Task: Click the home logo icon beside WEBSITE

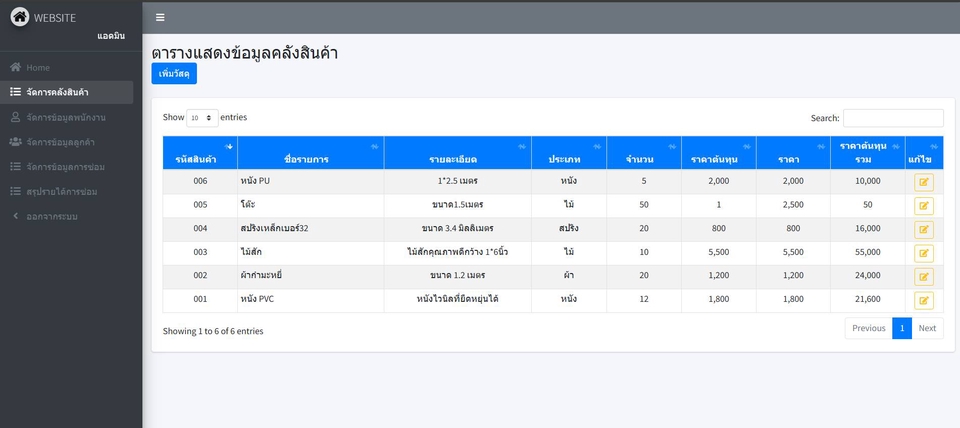Action: click(x=20, y=17)
